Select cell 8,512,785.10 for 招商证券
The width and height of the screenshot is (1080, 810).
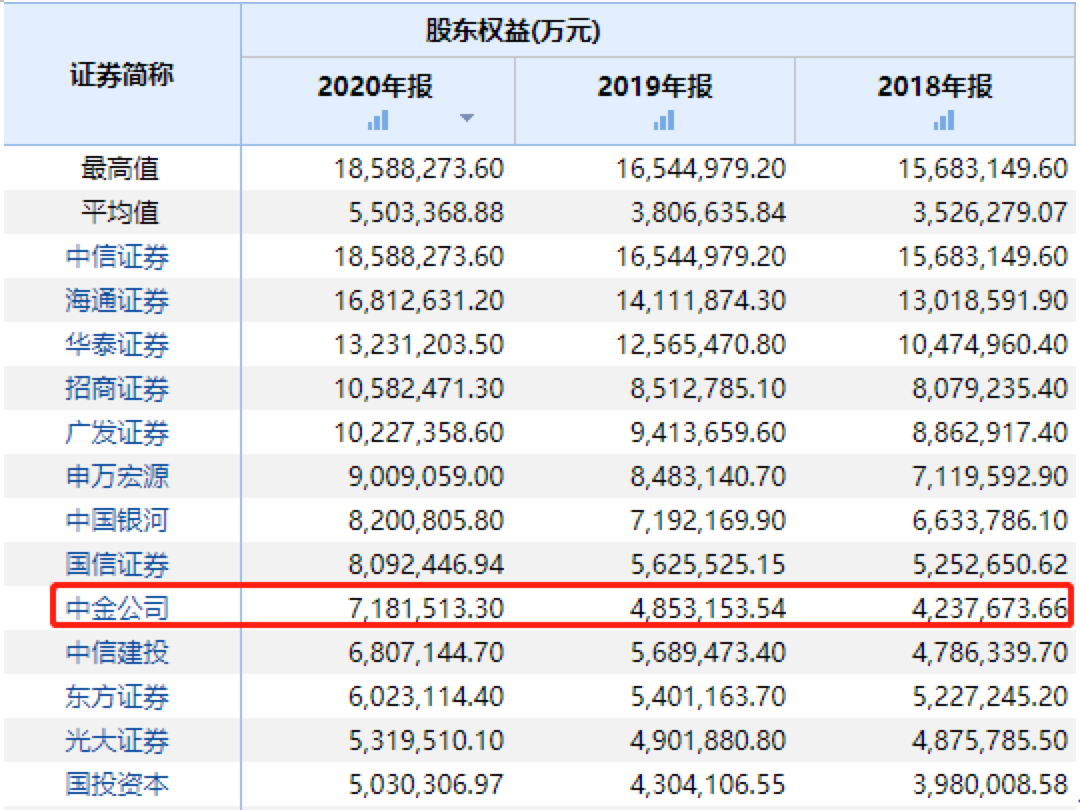click(x=708, y=388)
